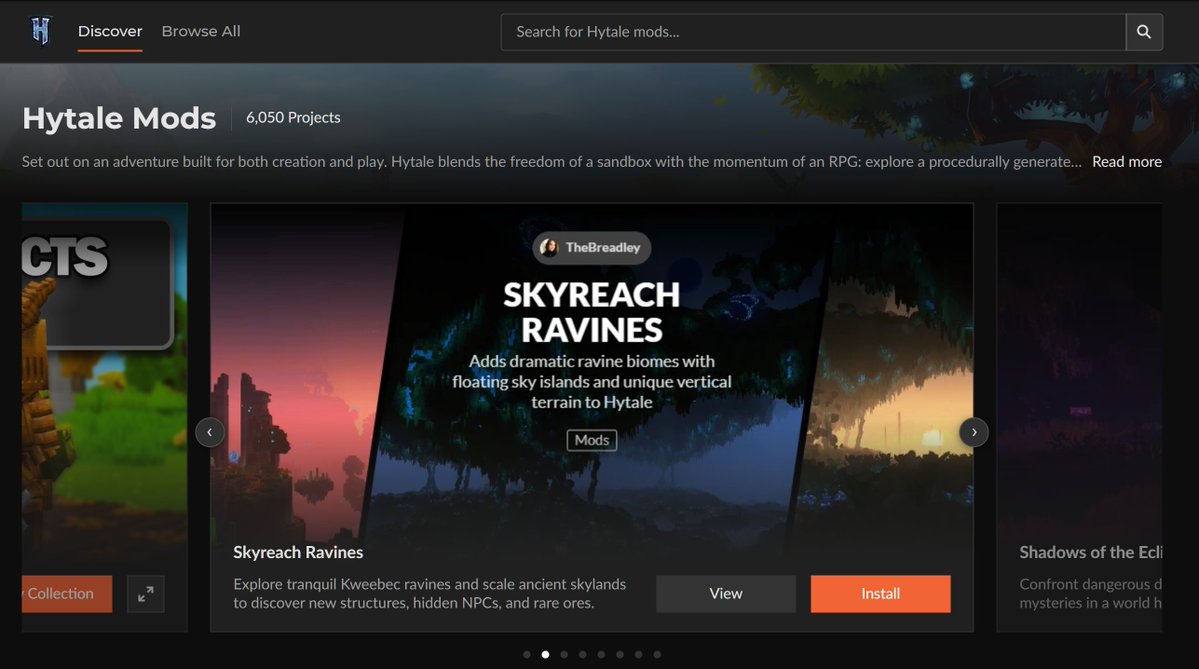1199x669 pixels.
Task: Select sixth carousel pagination dot
Action: pos(620,654)
